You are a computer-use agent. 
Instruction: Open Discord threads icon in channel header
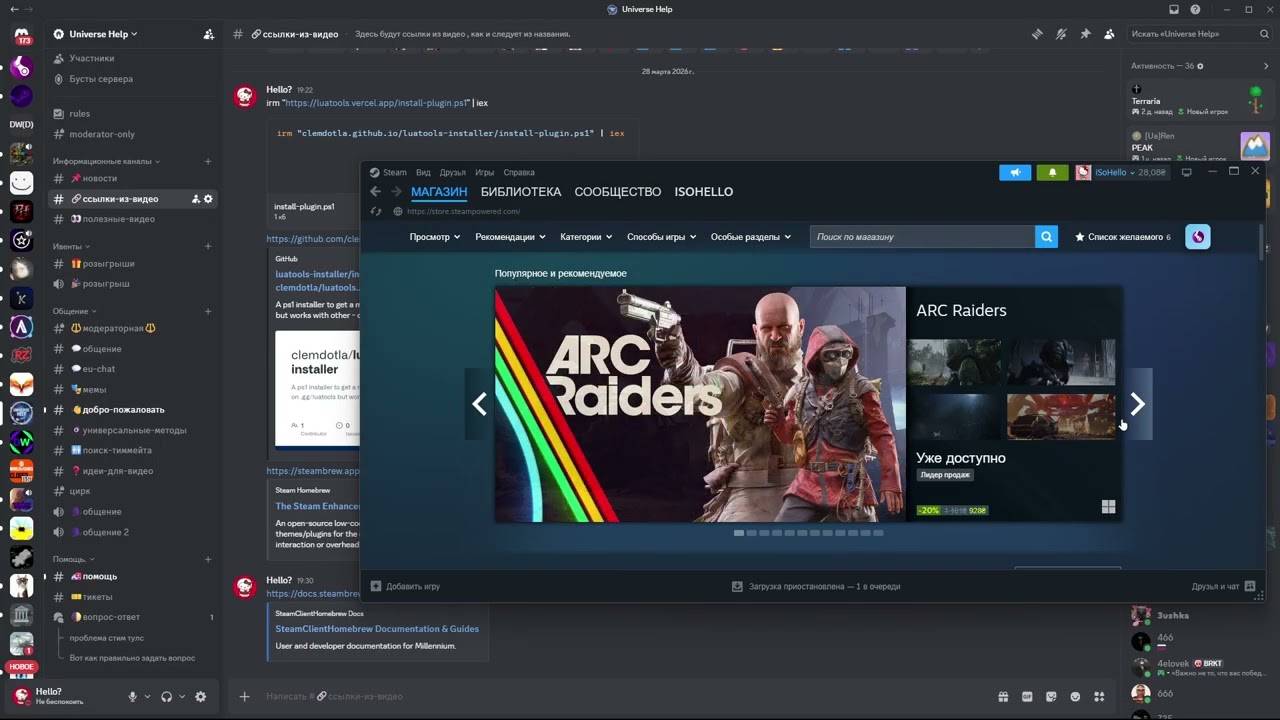(x=1037, y=34)
